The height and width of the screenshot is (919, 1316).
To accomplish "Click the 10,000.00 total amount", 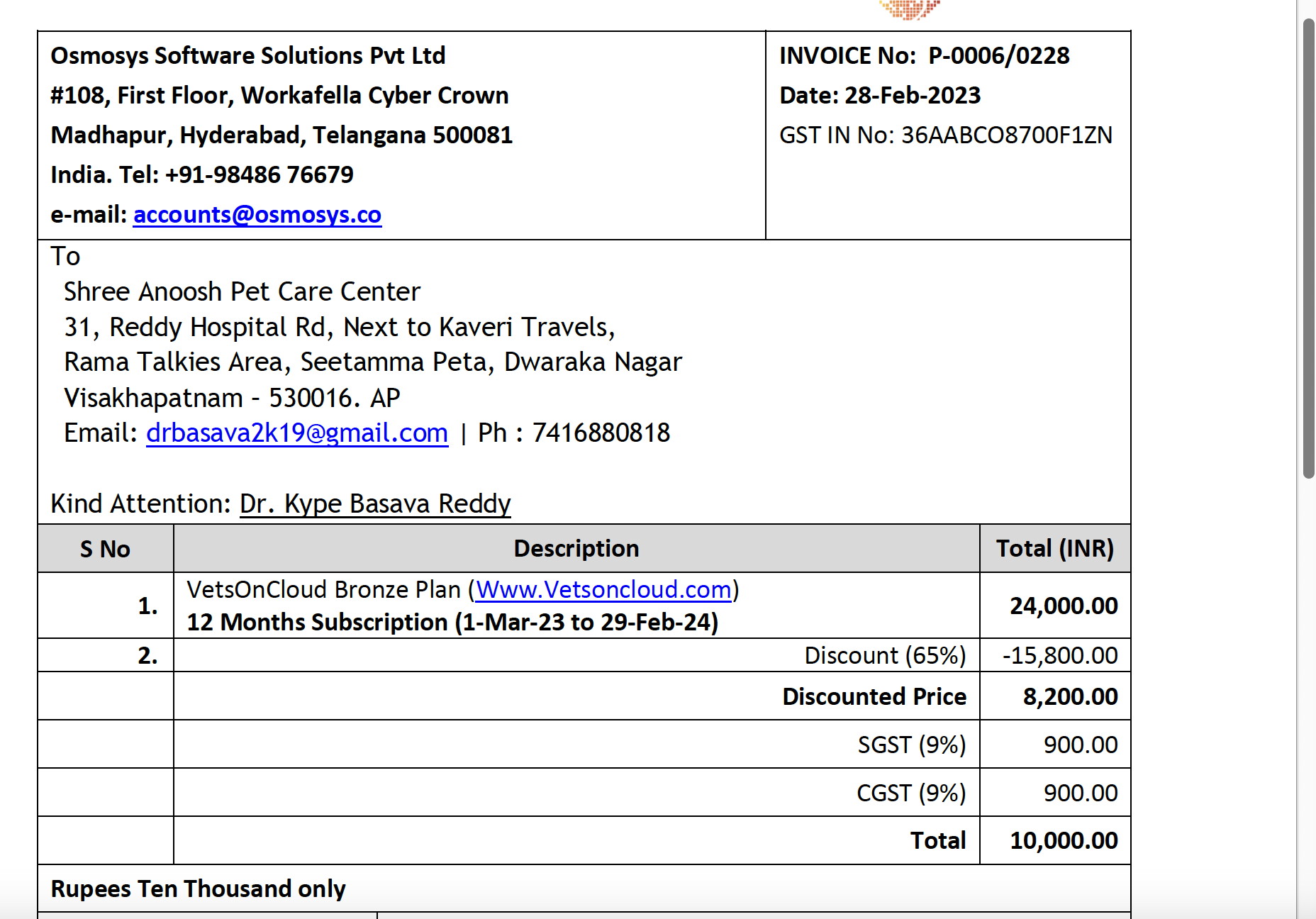I will 1064,840.
